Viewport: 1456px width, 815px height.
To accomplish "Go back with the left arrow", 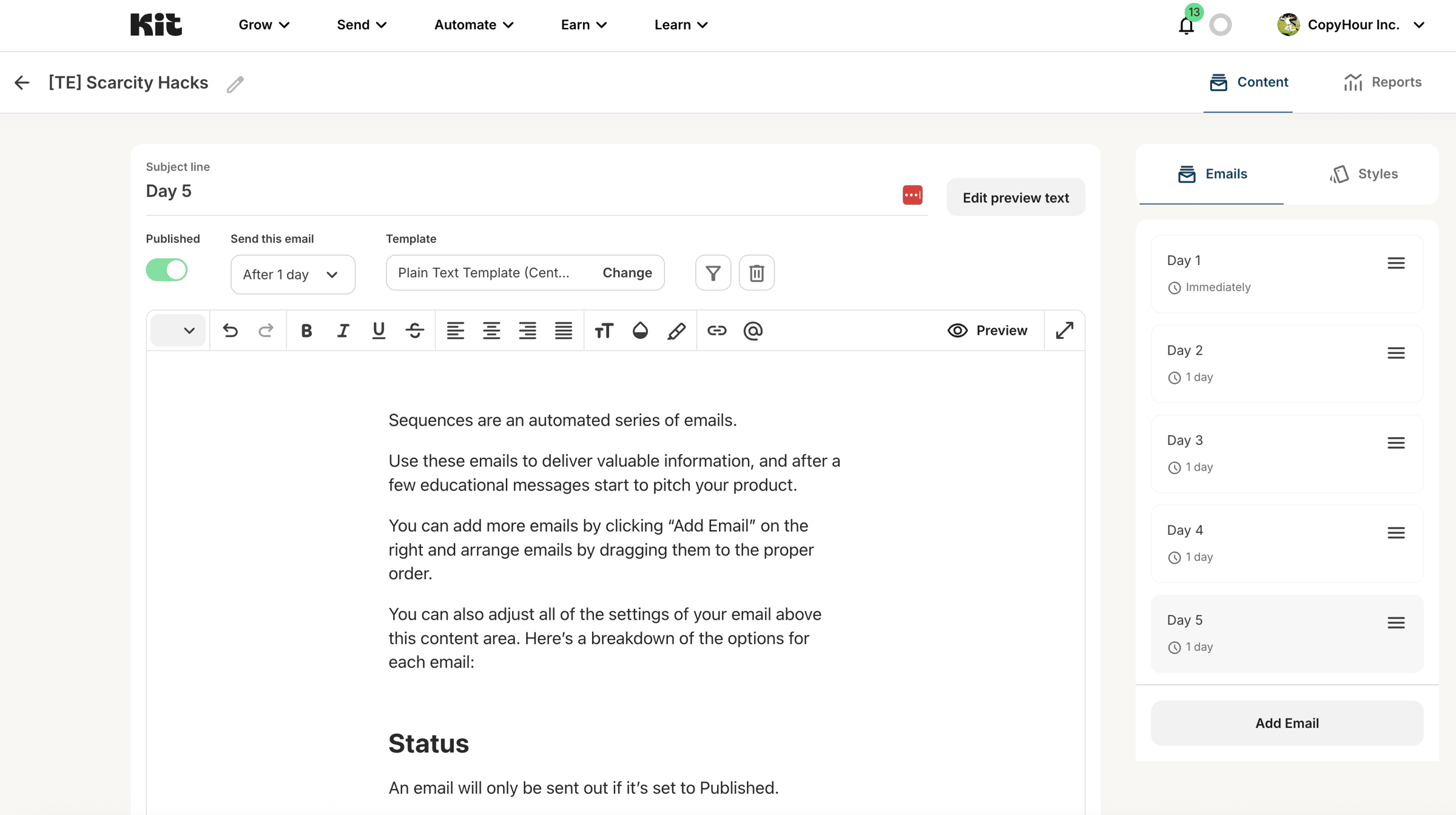I will (x=22, y=82).
